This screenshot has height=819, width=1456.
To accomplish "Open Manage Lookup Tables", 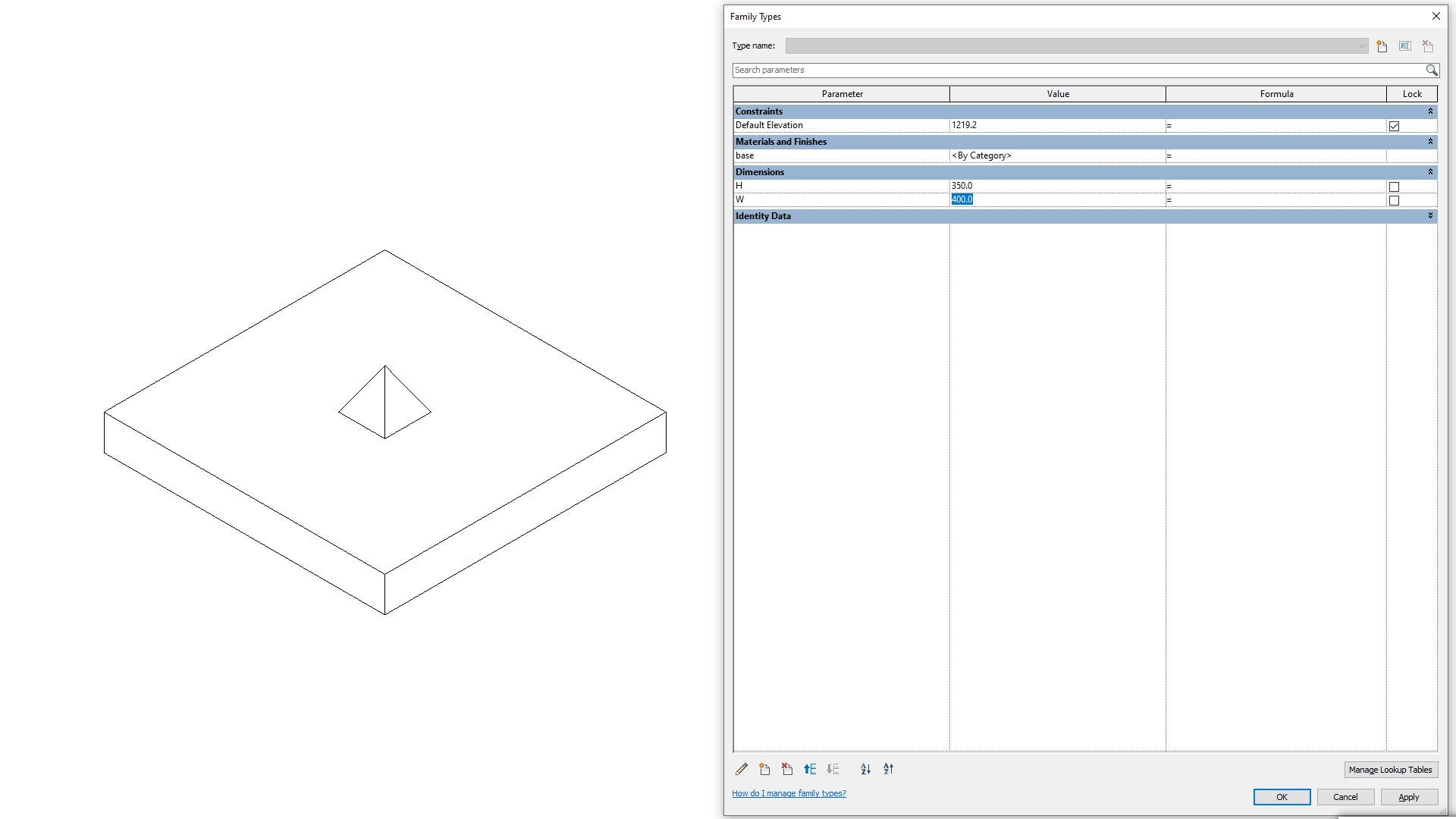I will tap(1390, 770).
